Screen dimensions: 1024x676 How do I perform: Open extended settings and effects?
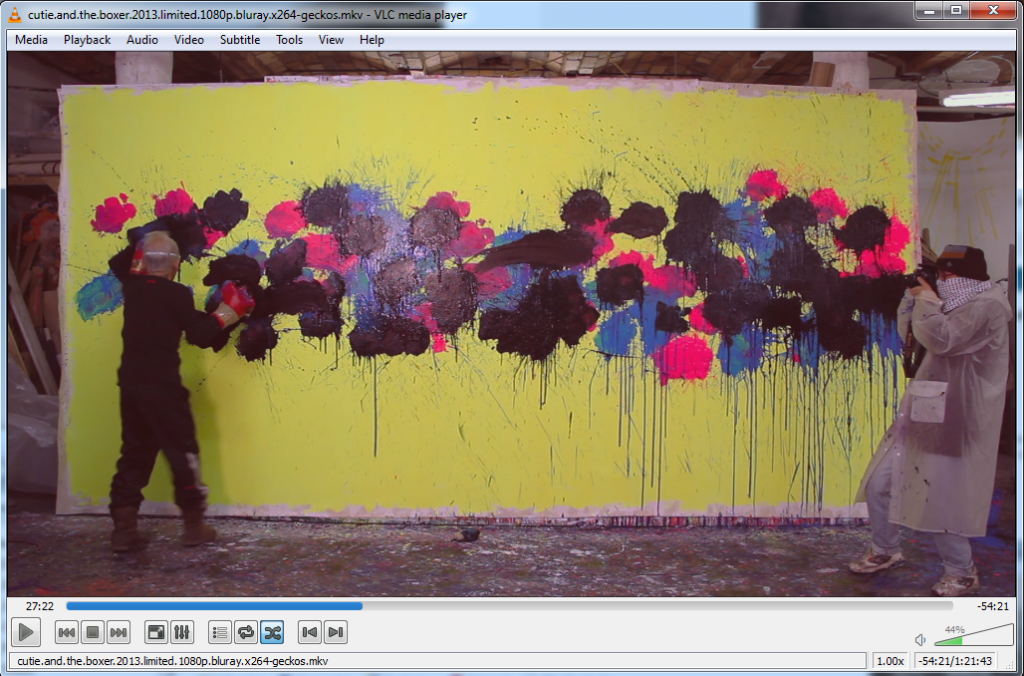(x=182, y=632)
